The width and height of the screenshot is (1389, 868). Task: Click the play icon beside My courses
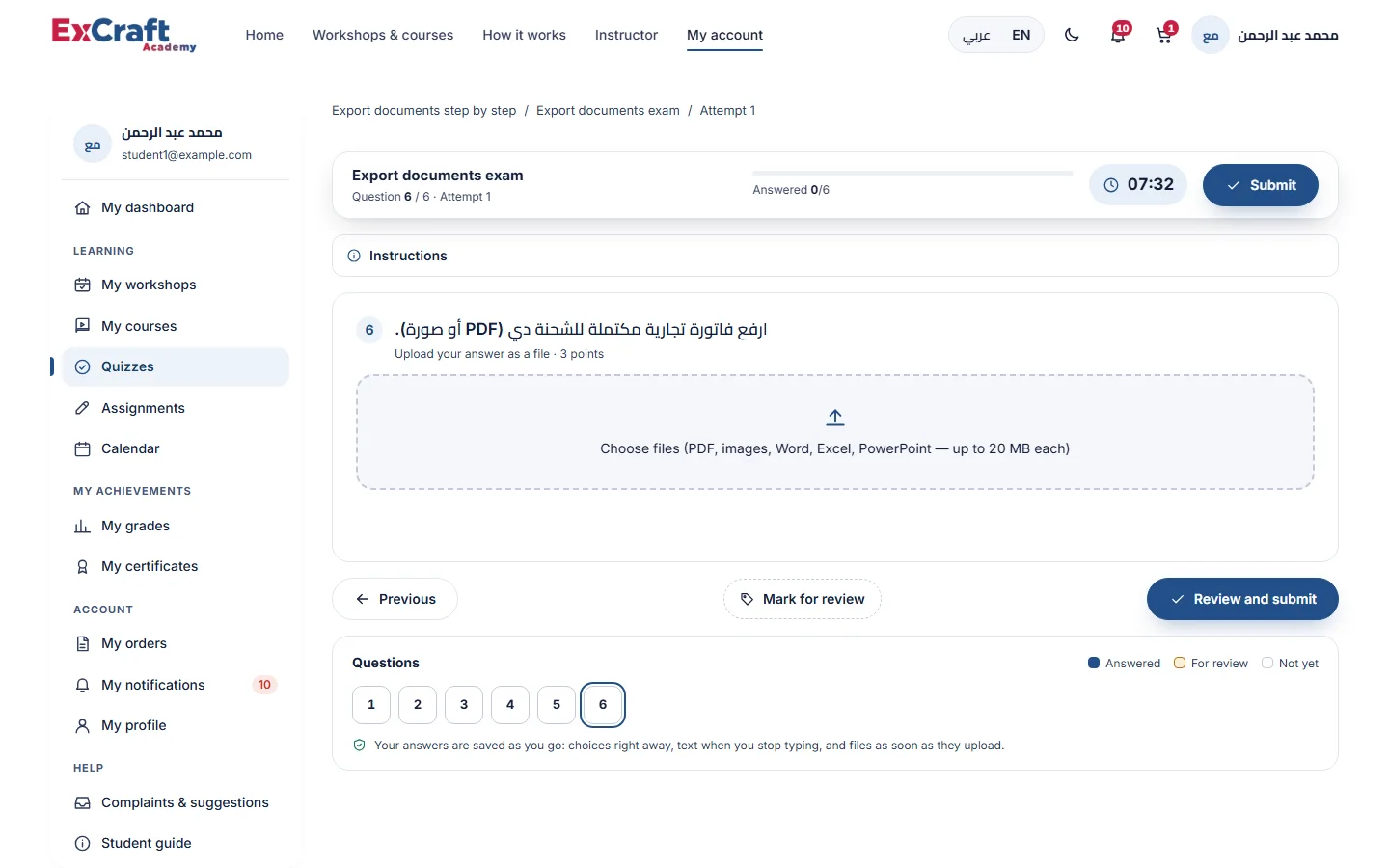pyautogui.click(x=83, y=326)
